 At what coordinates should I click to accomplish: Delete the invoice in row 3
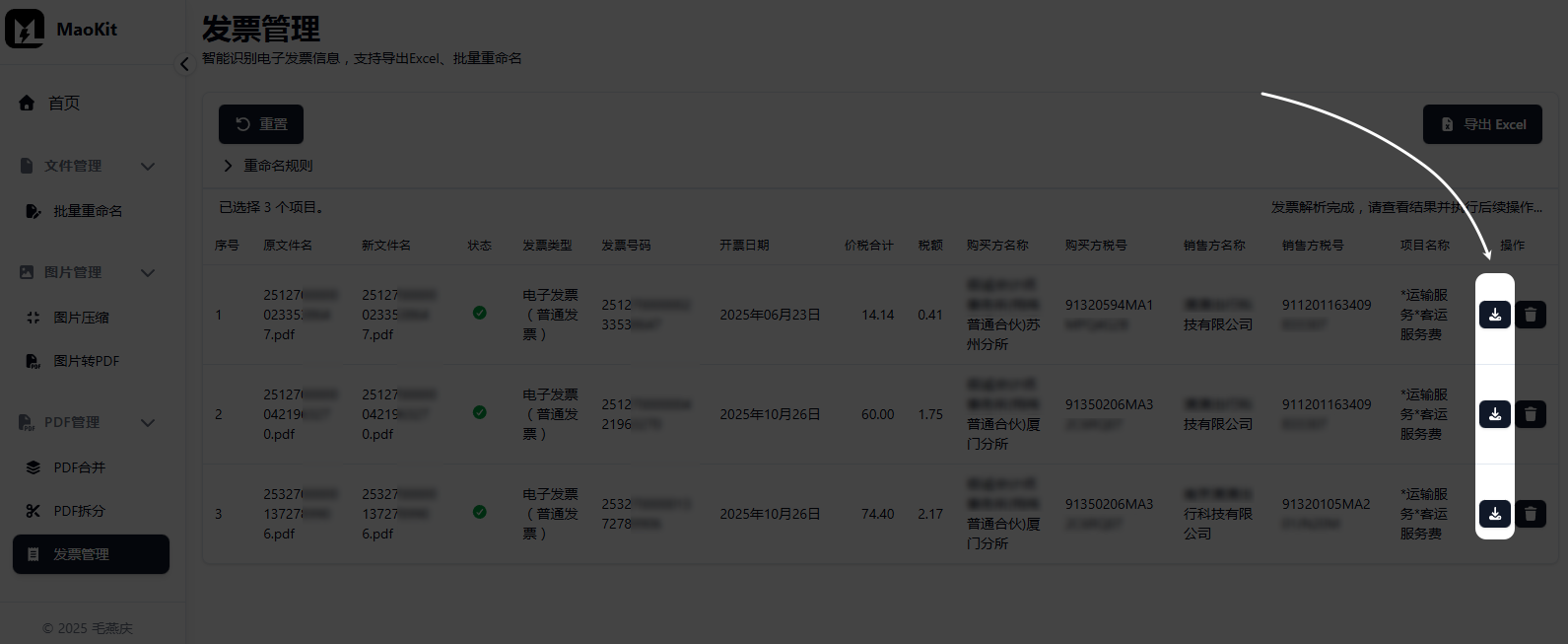1531,514
